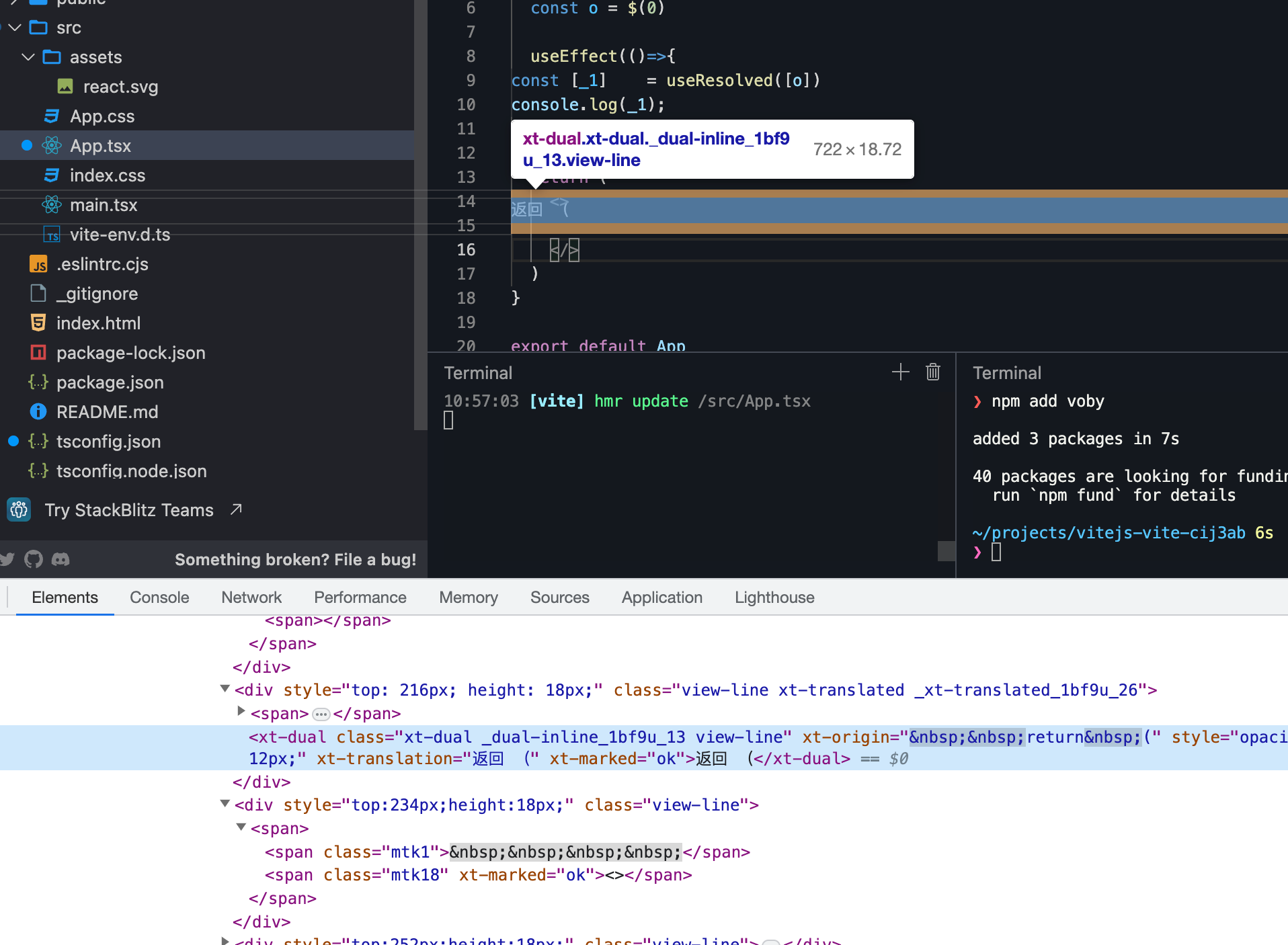Click the file explorer vertical scrollbar

coord(421,215)
